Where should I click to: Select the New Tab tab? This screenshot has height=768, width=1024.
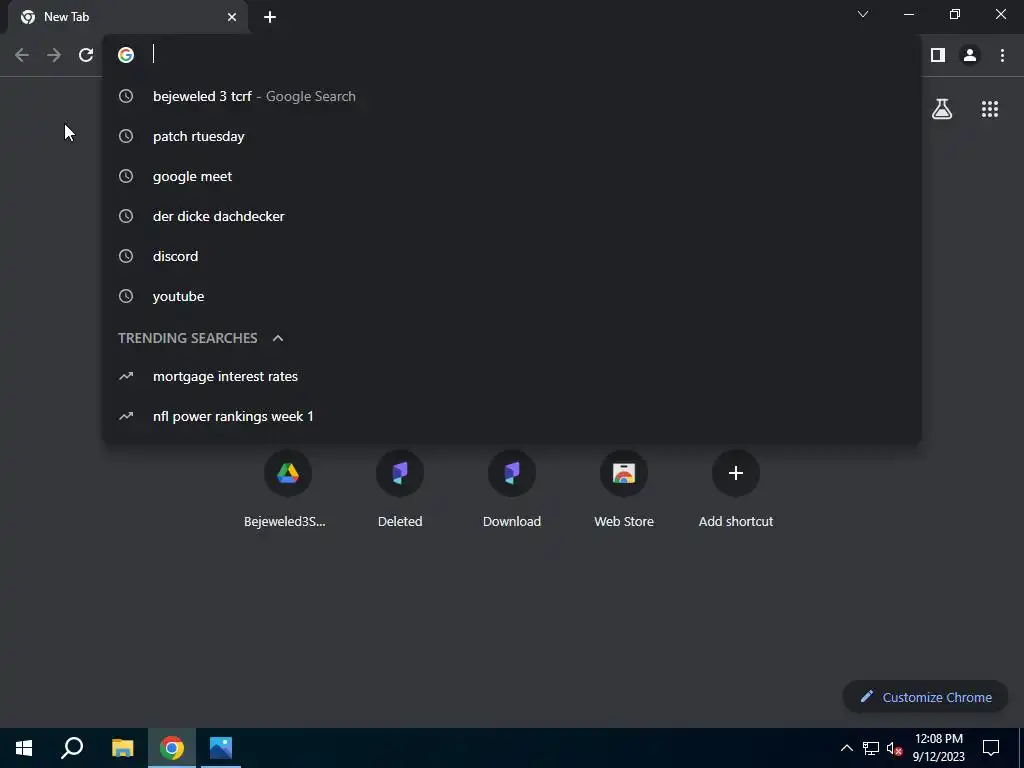click(x=127, y=17)
